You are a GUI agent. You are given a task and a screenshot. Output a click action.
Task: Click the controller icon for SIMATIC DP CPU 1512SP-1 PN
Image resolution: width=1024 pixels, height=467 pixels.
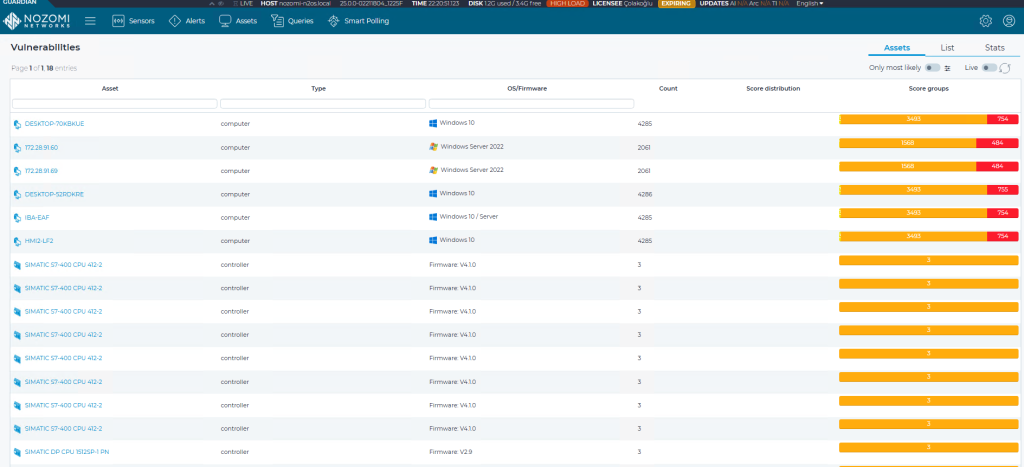(x=18, y=452)
